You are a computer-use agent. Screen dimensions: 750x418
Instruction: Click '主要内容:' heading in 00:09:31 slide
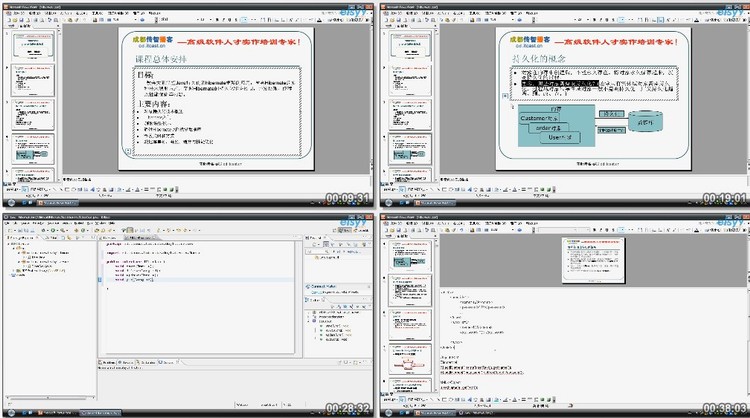[154, 103]
